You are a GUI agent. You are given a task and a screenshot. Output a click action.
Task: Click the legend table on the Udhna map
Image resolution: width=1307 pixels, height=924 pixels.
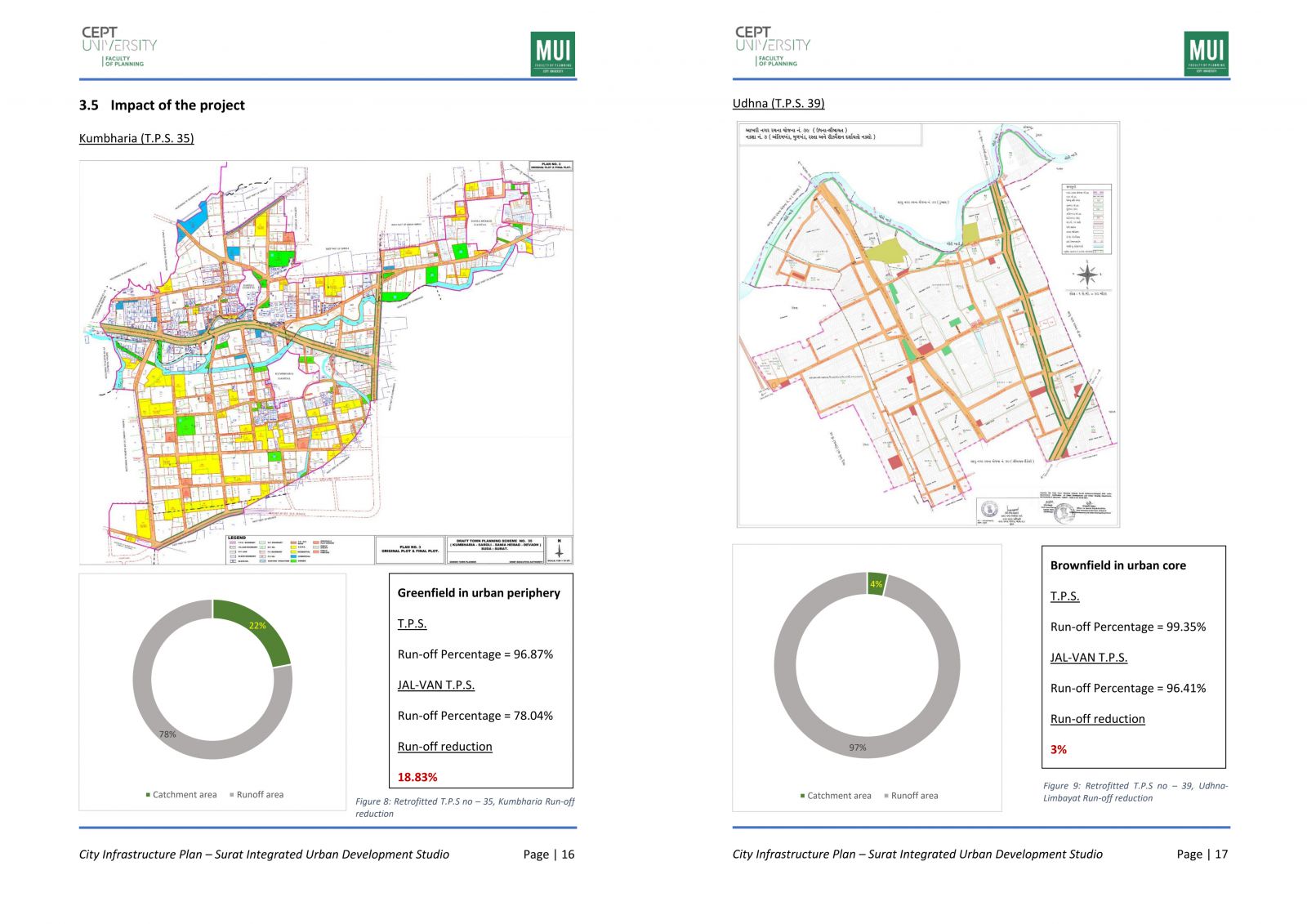coord(1086,219)
